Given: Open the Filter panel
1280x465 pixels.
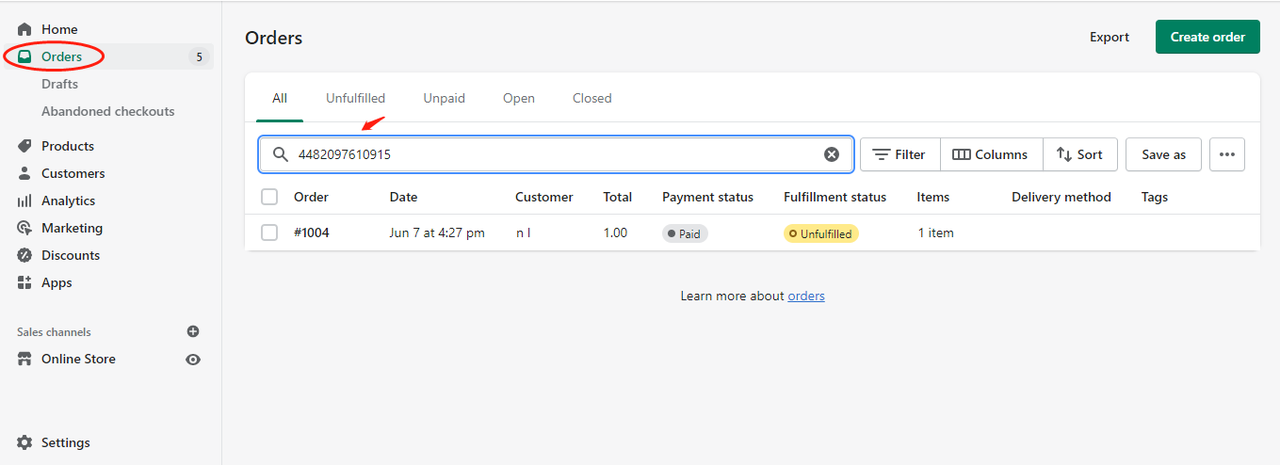Looking at the screenshot, I should (900, 155).
